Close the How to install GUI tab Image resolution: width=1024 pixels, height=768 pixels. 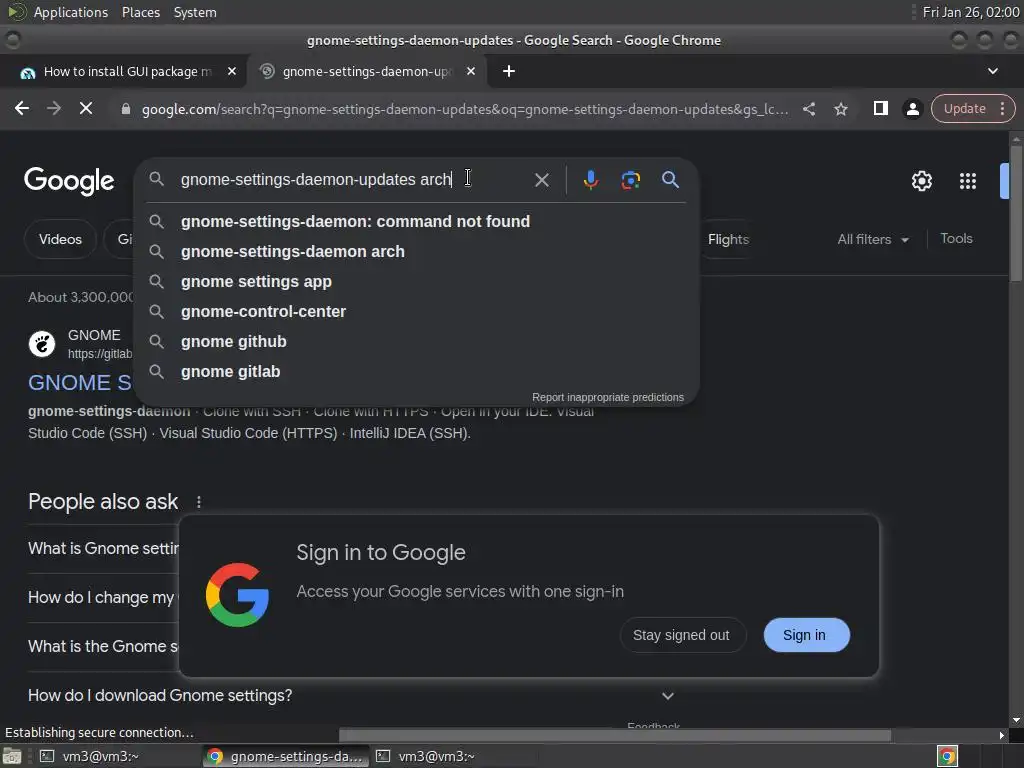pyautogui.click(x=232, y=71)
